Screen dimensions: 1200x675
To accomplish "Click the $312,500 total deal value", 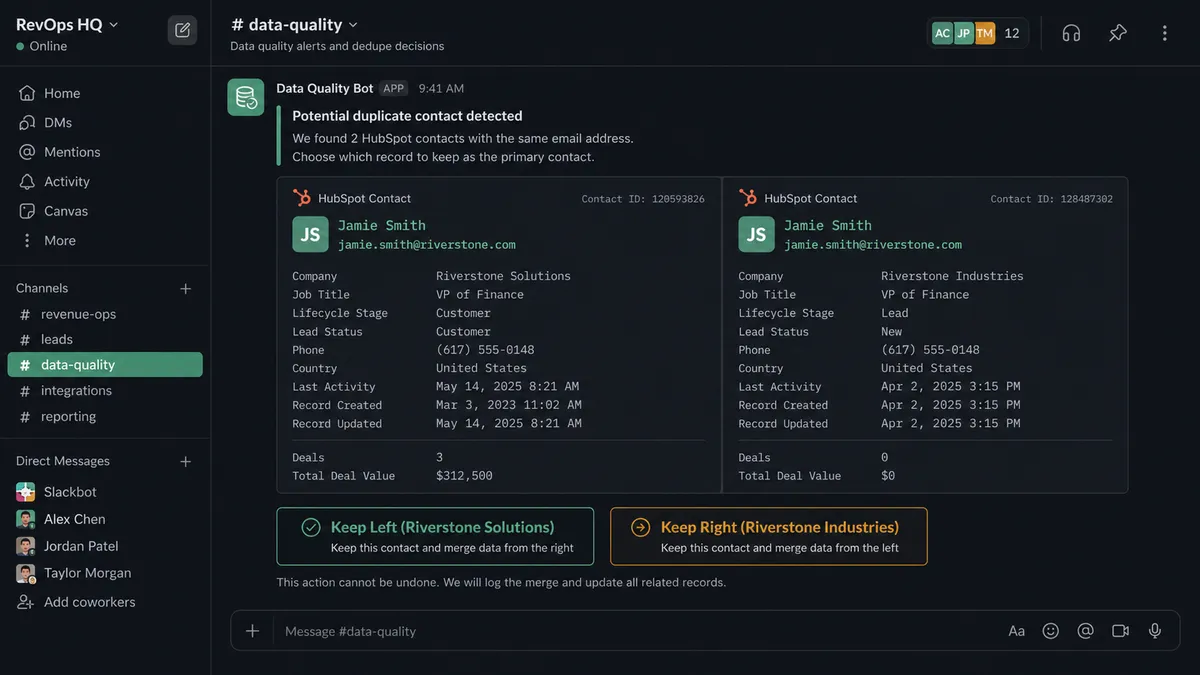I will [464, 476].
